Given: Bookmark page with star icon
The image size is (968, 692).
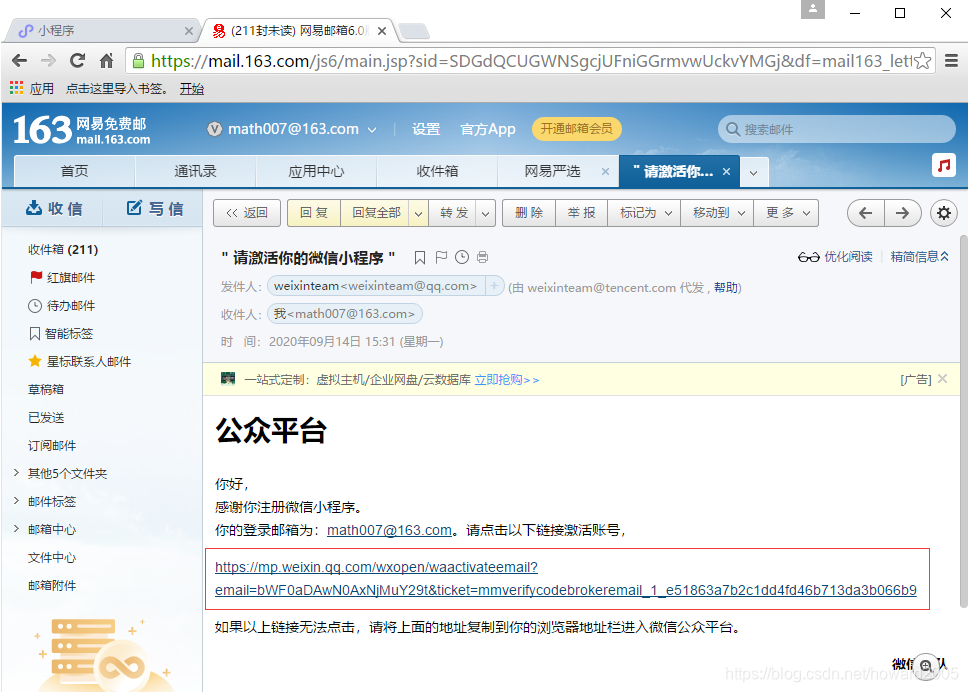Looking at the screenshot, I should pyautogui.click(x=923, y=60).
